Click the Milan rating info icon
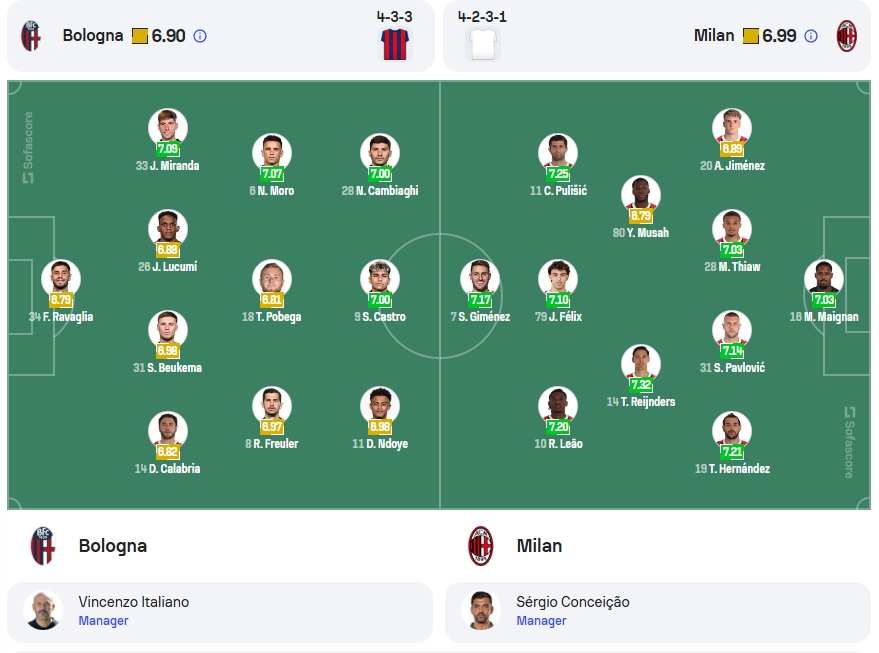 point(811,36)
